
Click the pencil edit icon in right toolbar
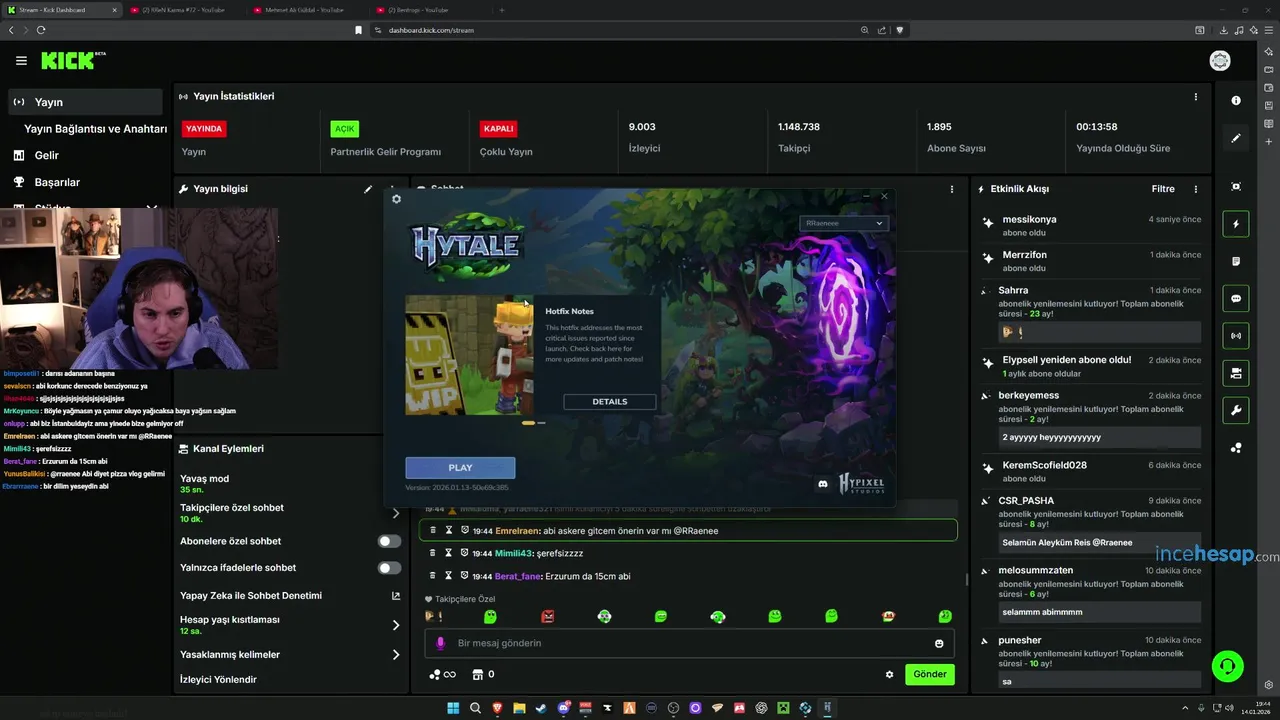click(x=1236, y=138)
